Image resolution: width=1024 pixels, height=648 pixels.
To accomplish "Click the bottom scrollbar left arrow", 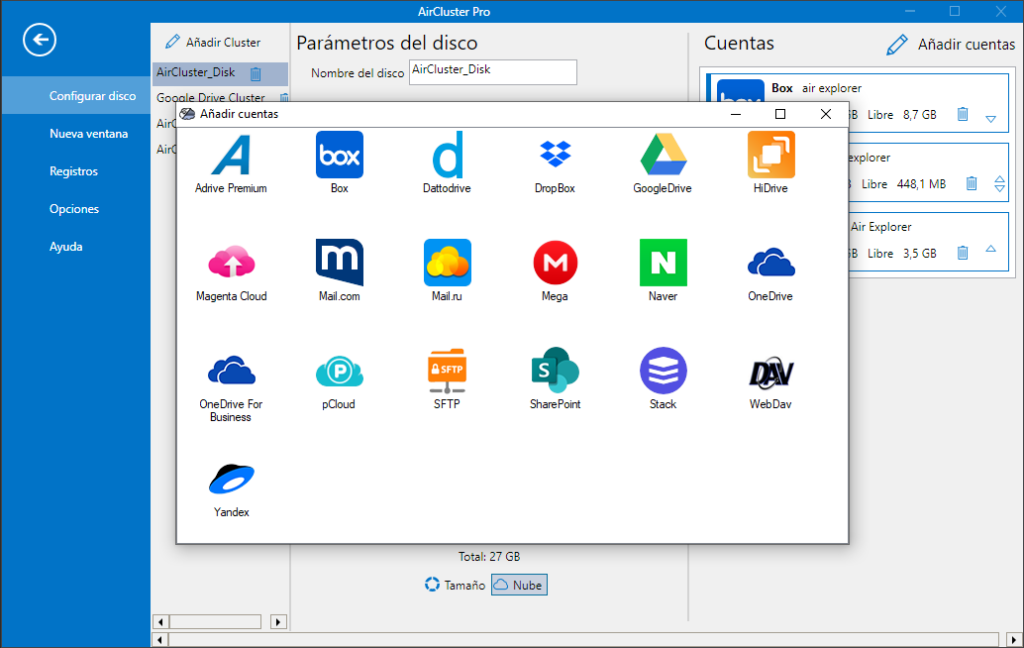I will point(161,640).
